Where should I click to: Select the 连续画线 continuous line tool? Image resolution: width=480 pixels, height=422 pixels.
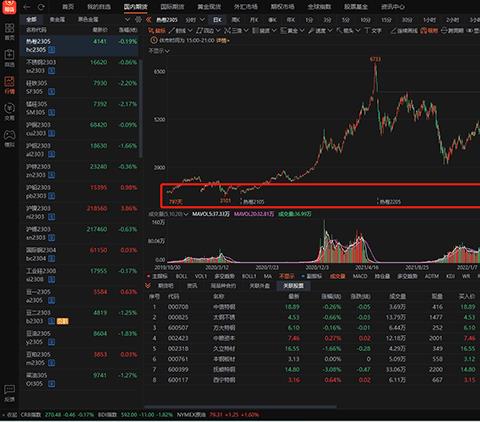(404, 31)
